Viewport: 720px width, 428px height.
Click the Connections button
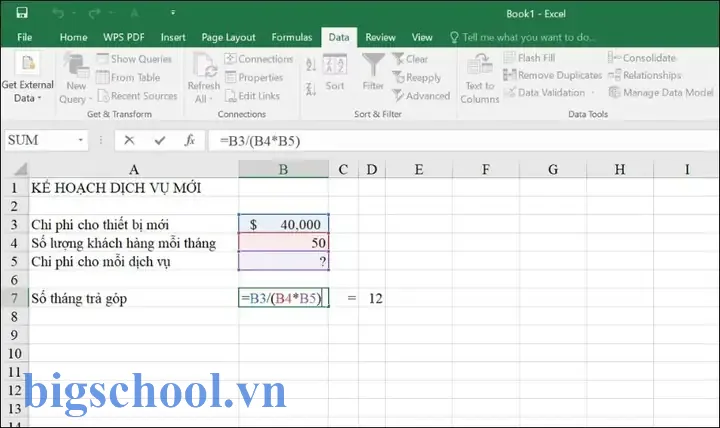click(259, 59)
